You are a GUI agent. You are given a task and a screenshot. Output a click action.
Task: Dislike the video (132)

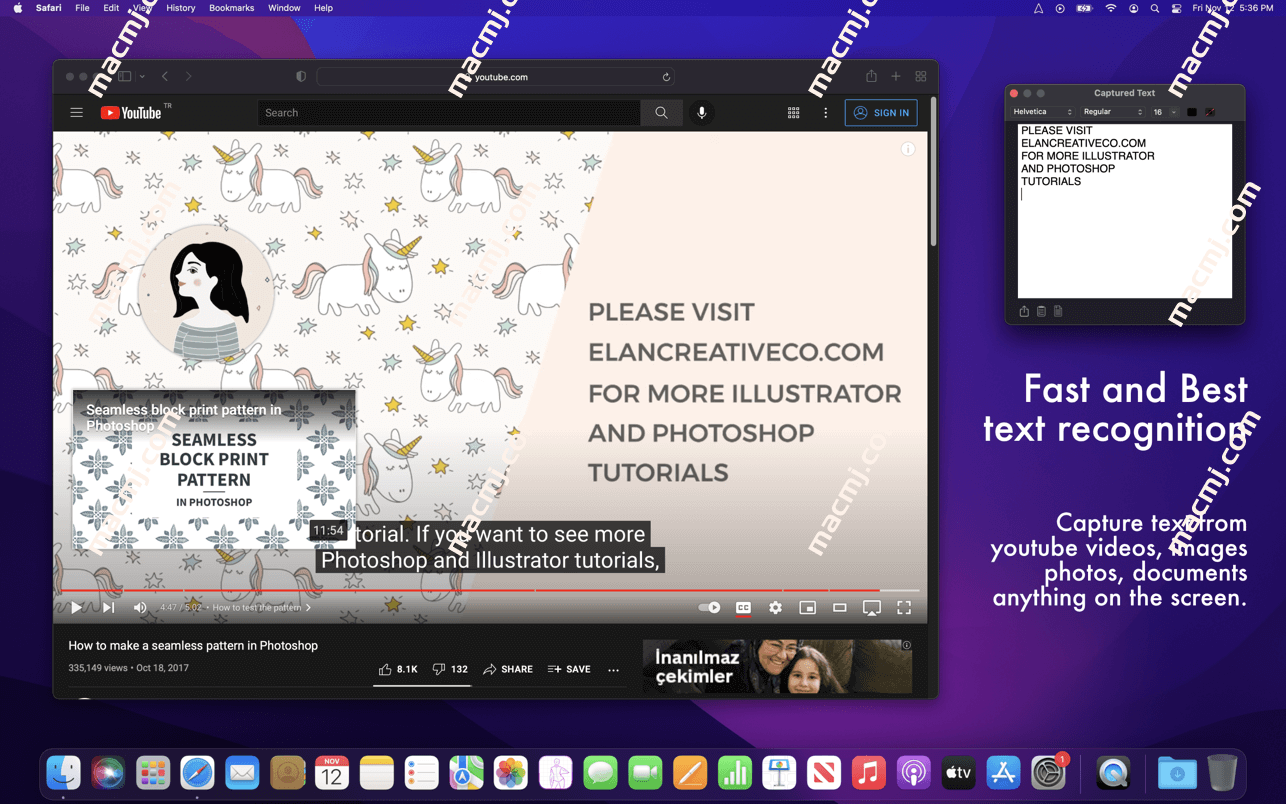(450, 669)
